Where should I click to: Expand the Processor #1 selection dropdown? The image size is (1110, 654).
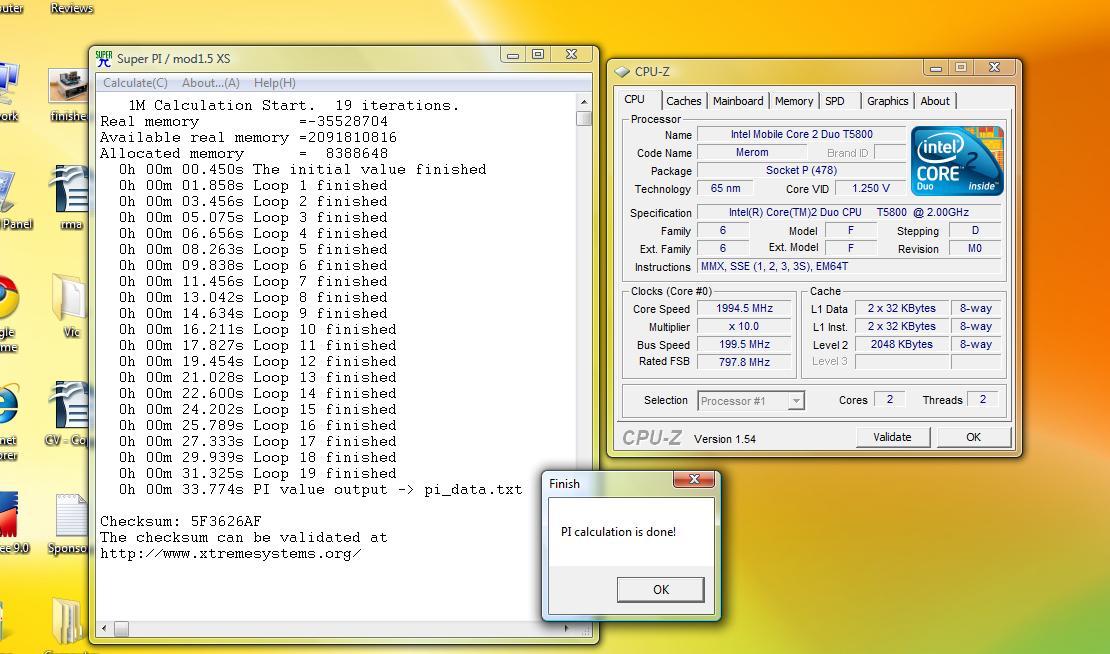click(796, 401)
